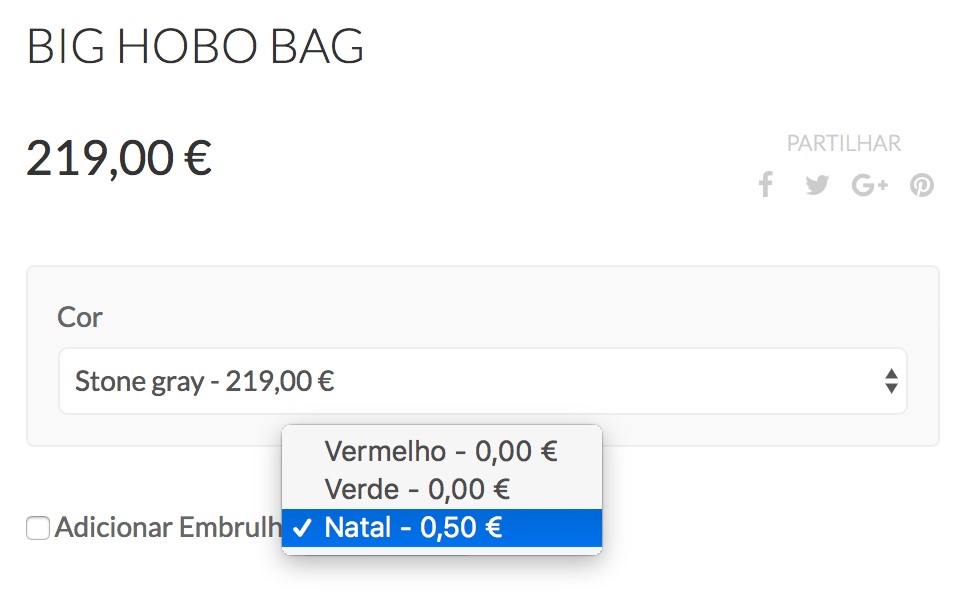Image resolution: width=968 pixels, height=595 pixels.
Task: Click the 219,00 € main product price
Action: point(119,158)
